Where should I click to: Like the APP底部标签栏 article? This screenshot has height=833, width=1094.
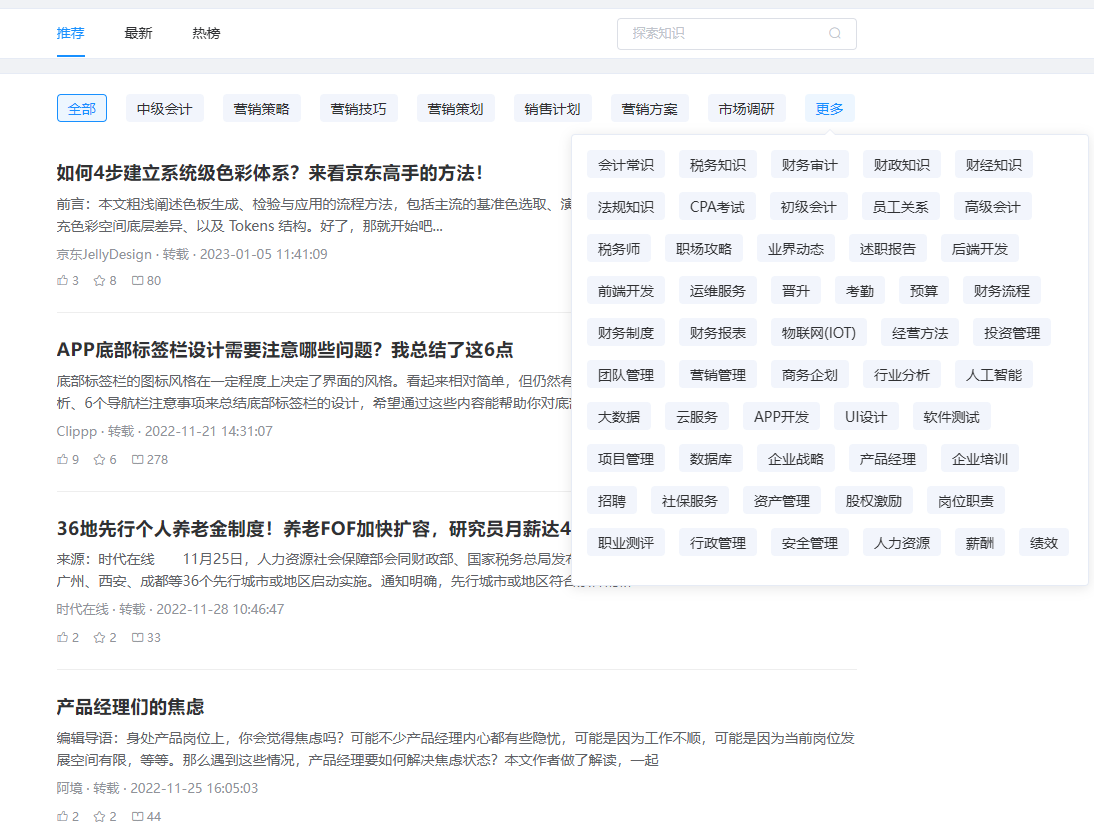click(x=63, y=459)
